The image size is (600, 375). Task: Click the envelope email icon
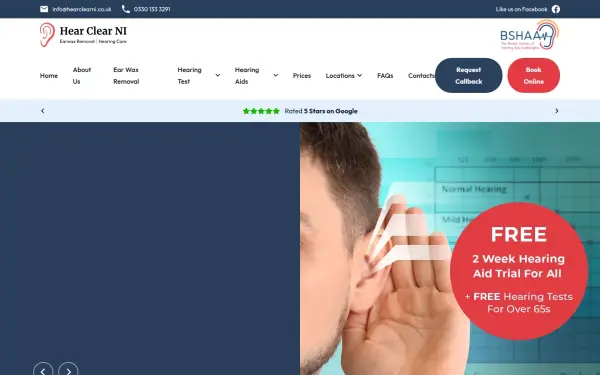[x=44, y=9]
